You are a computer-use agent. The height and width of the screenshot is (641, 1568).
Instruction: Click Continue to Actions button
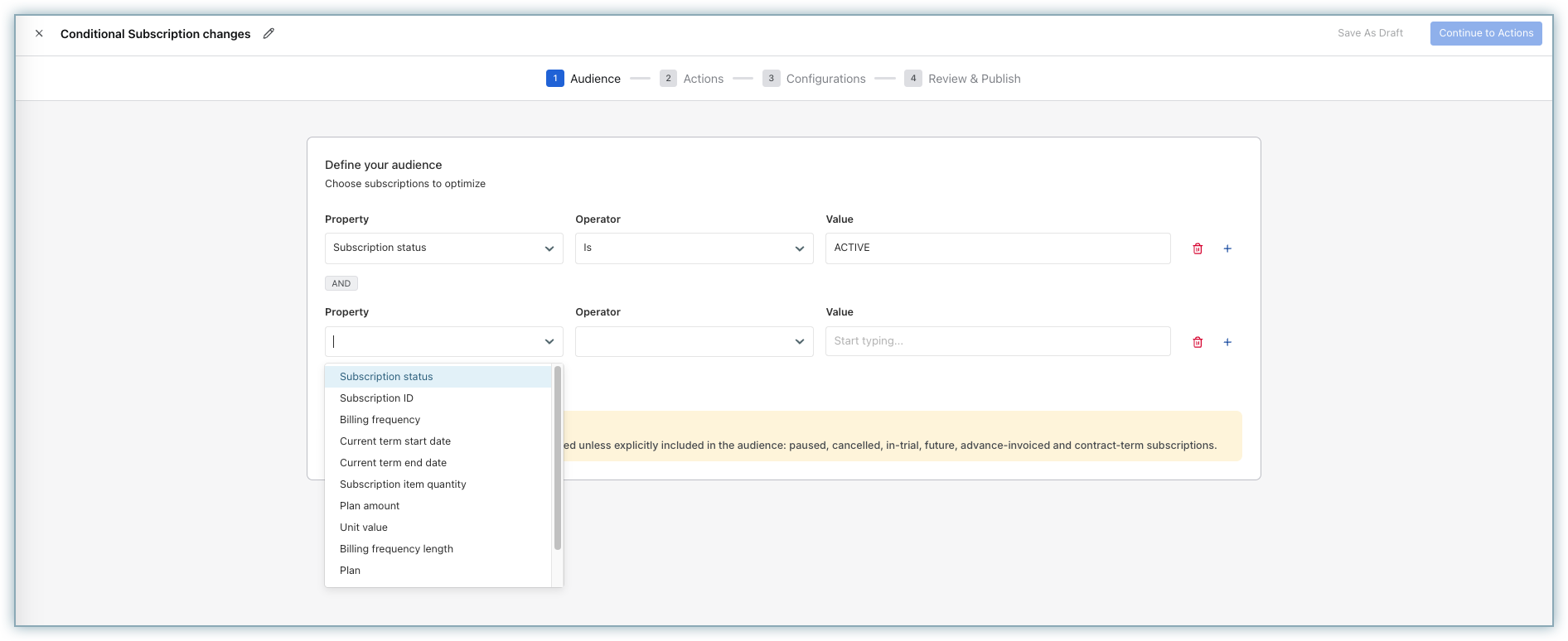1486,33
